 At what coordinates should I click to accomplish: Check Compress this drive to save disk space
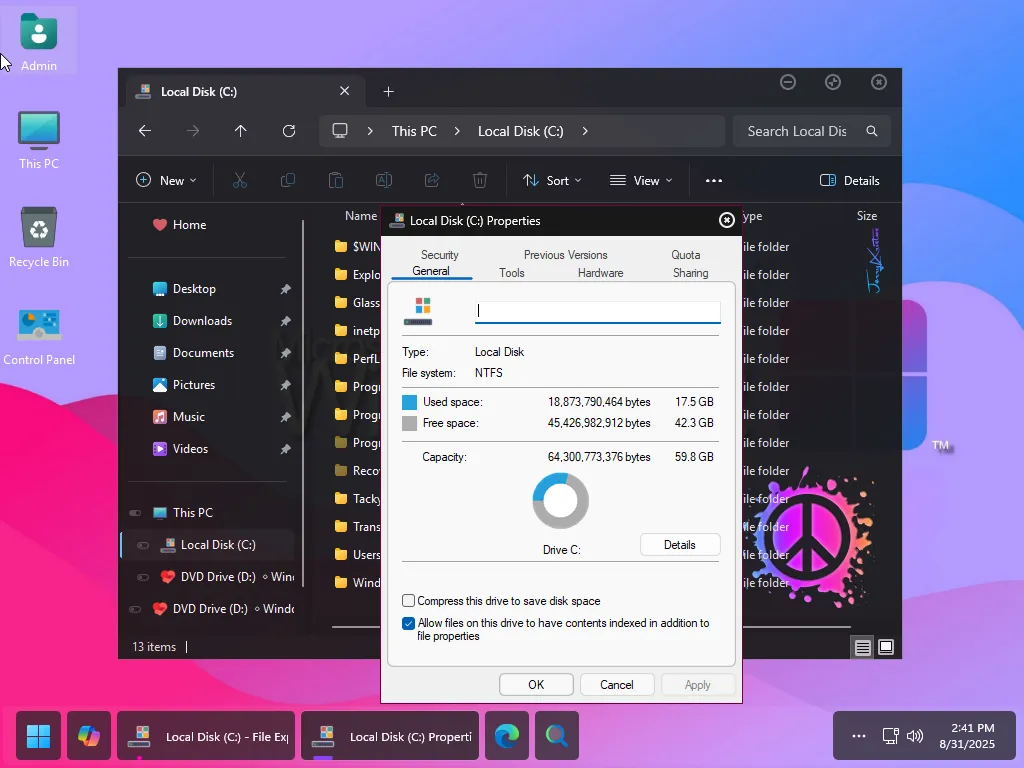(409, 601)
